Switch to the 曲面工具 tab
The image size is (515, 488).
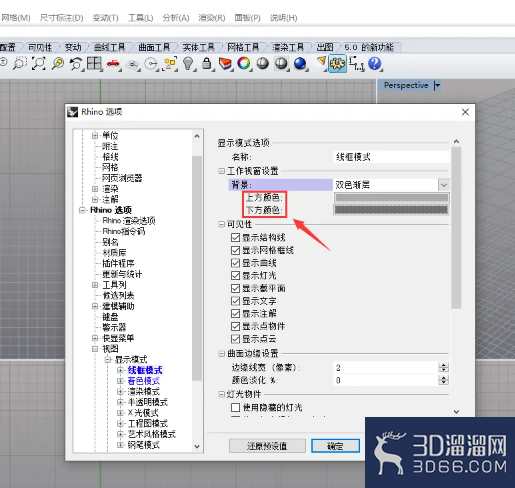point(154,47)
